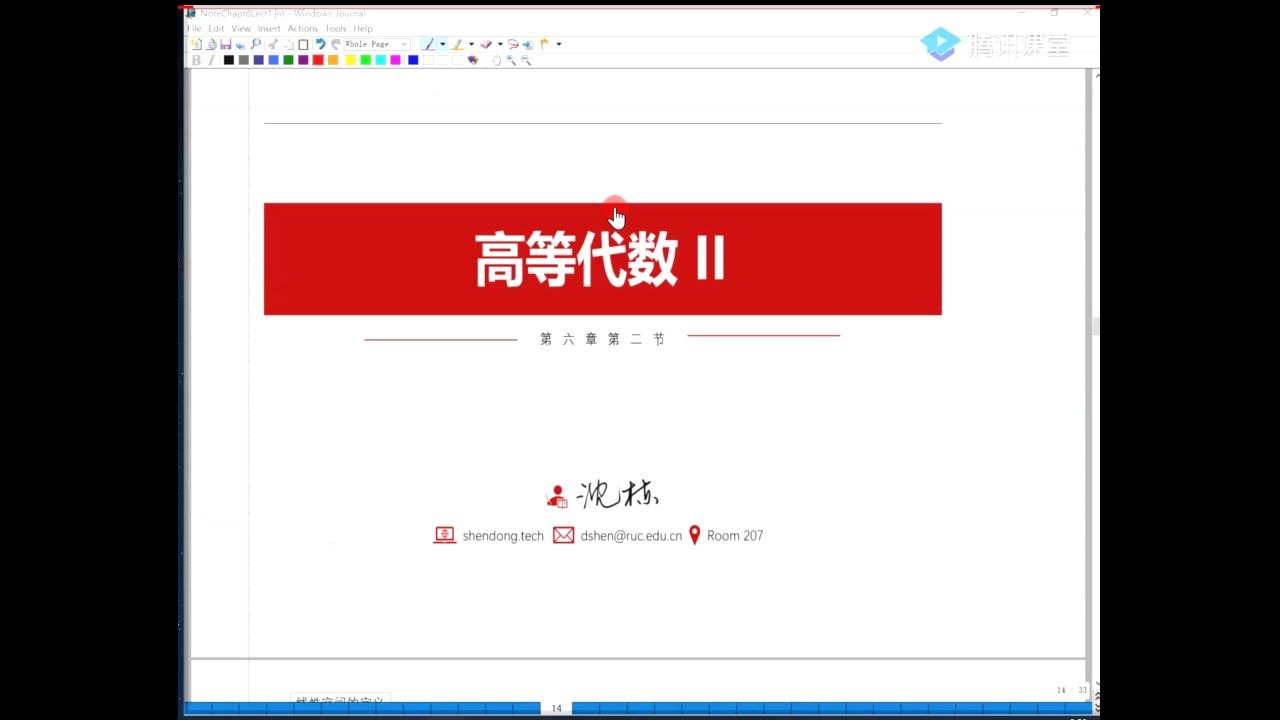Redo the last undone action
Image resolution: width=1280 pixels, height=720 pixels.
coord(336,44)
